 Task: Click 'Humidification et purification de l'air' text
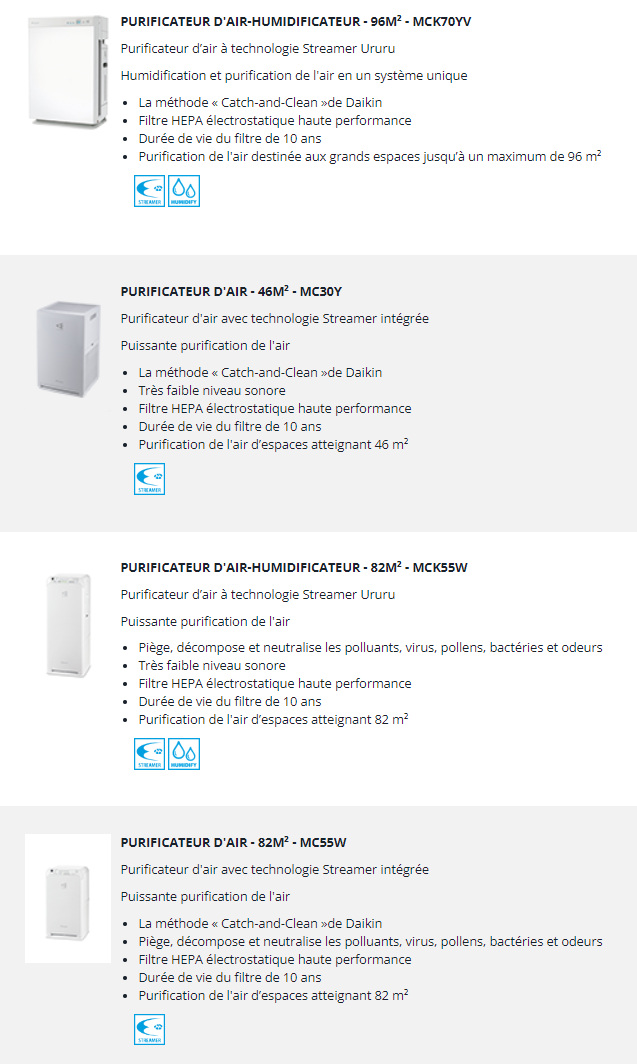(x=294, y=75)
